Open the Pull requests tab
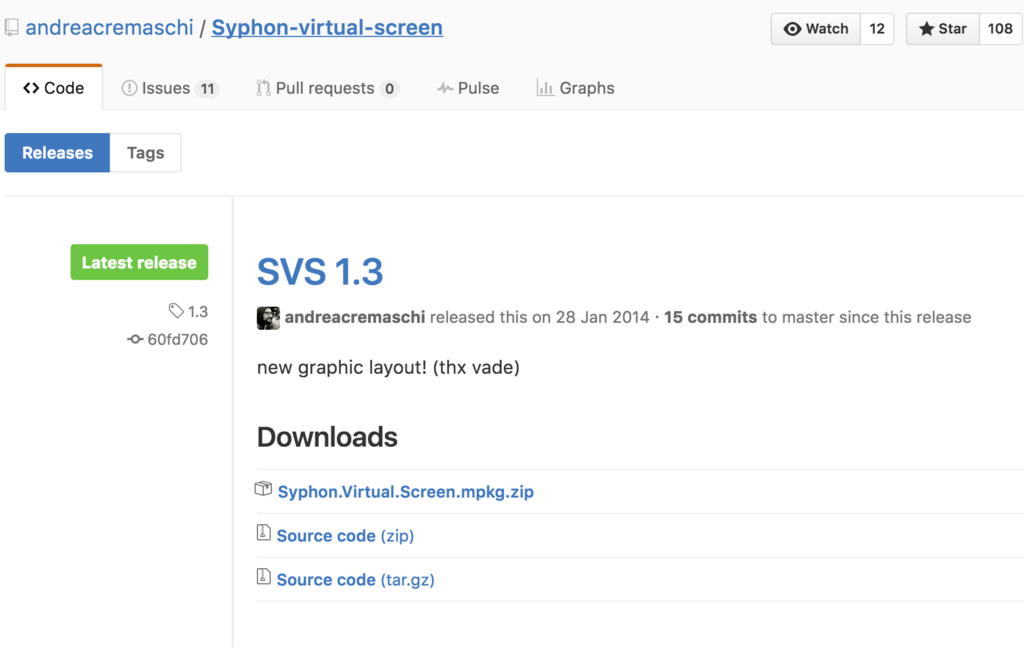This screenshot has width=1024, height=670. pyautogui.click(x=327, y=88)
